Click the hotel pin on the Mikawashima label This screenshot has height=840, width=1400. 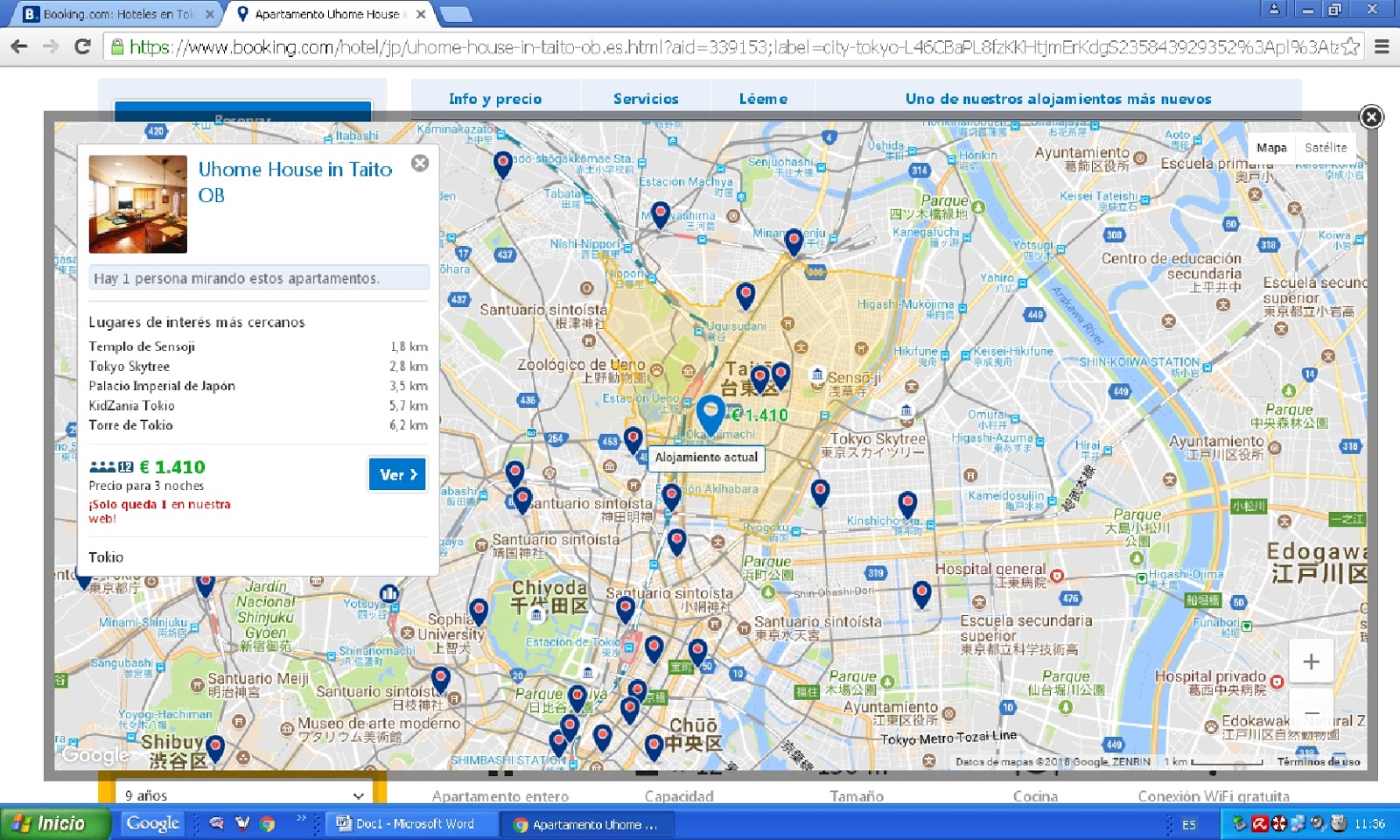(x=661, y=213)
